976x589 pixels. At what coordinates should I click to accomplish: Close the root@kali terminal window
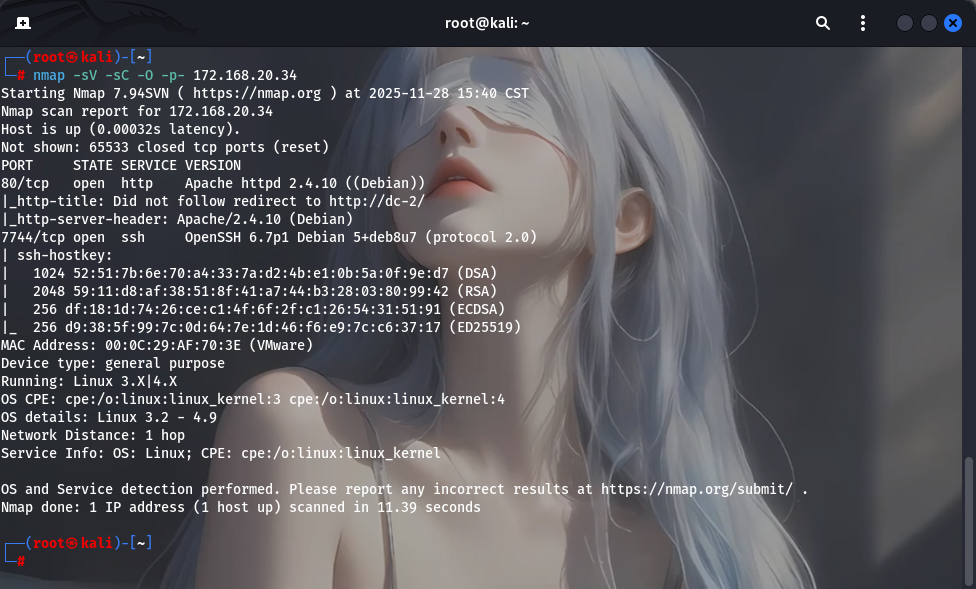952,23
